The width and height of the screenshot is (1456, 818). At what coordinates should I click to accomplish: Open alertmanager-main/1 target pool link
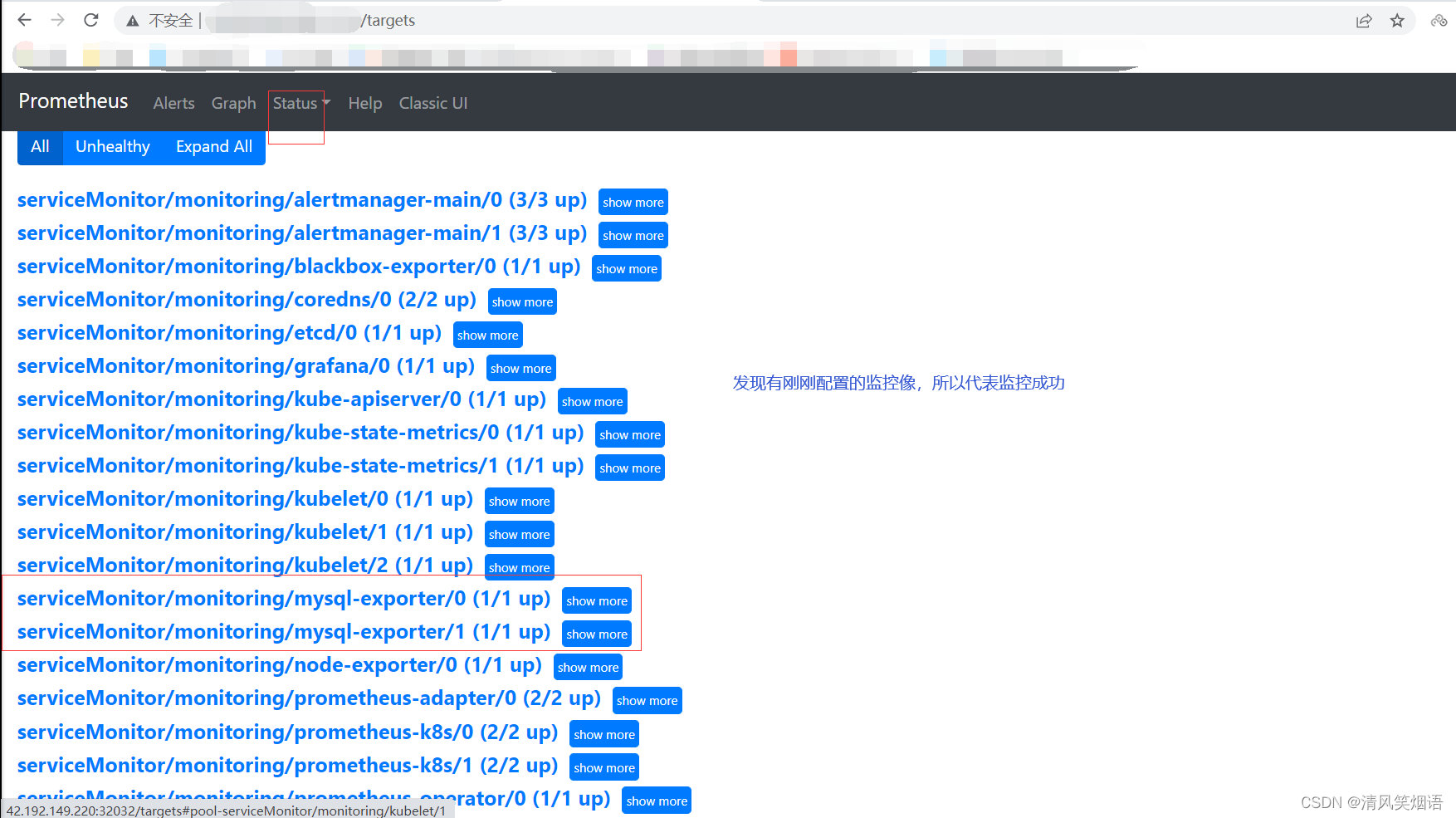[x=302, y=233]
